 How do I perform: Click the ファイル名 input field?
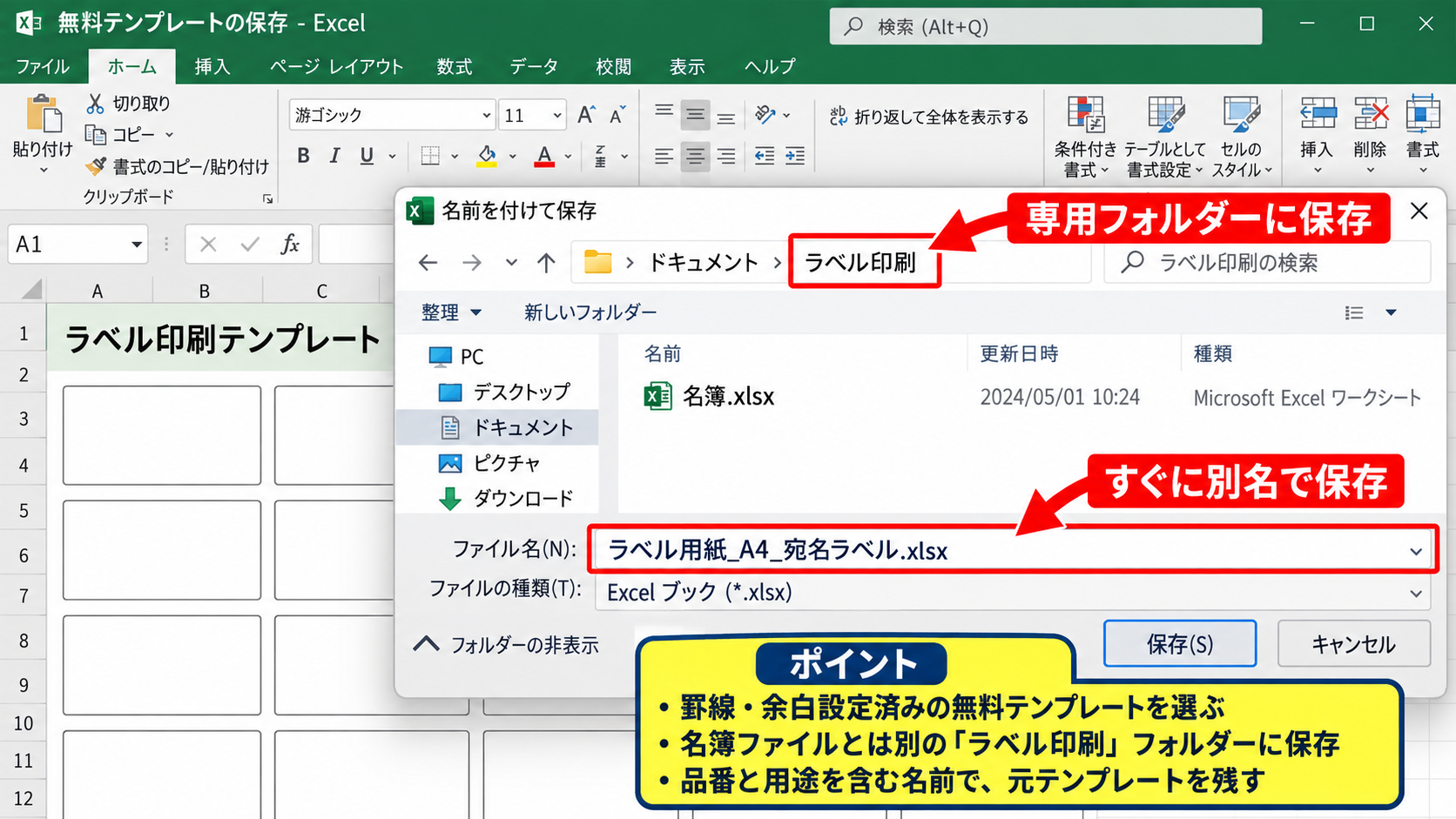click(x=1012, y=550)
